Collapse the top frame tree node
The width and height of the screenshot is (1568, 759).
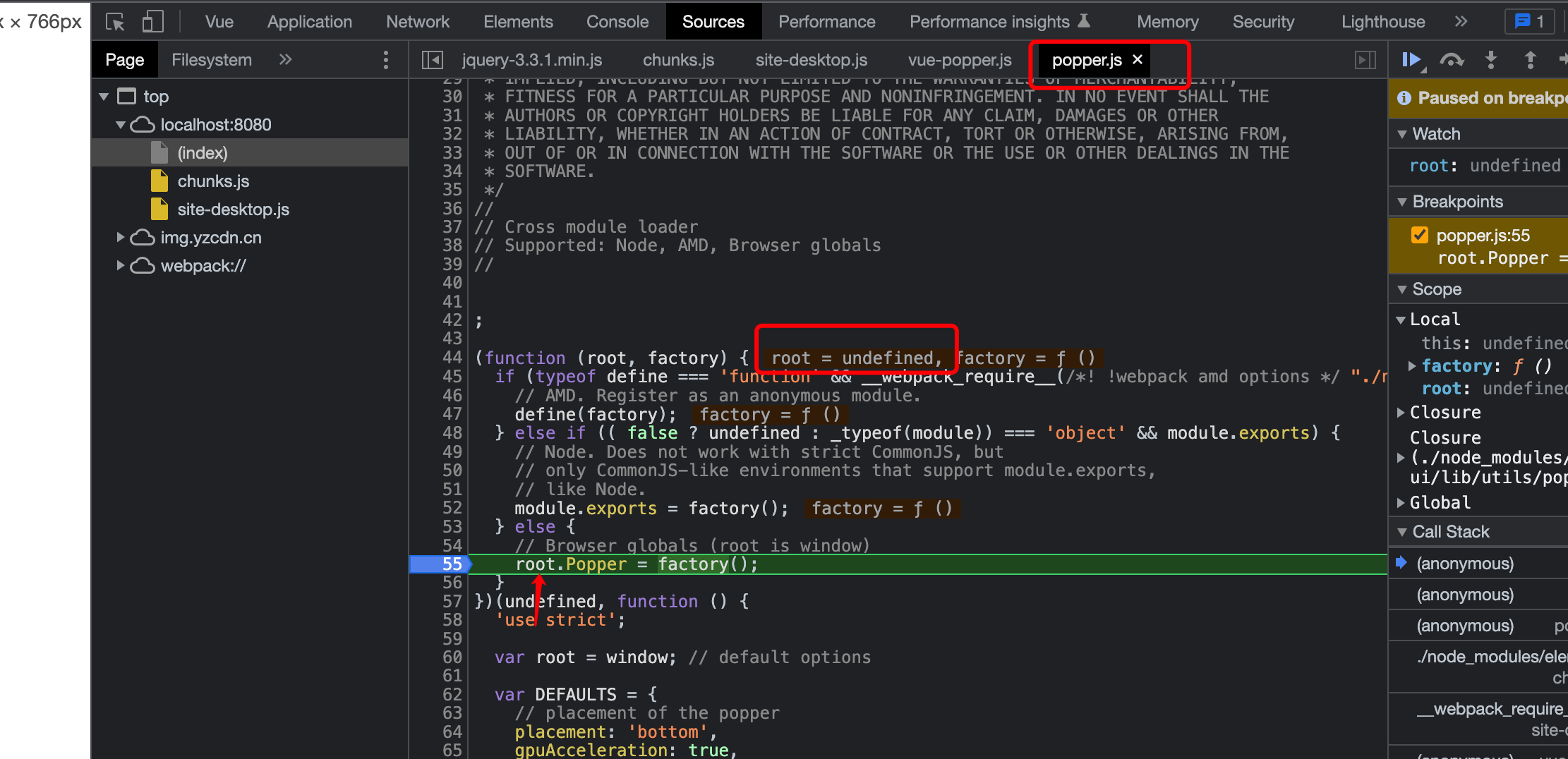coord(104,97)
